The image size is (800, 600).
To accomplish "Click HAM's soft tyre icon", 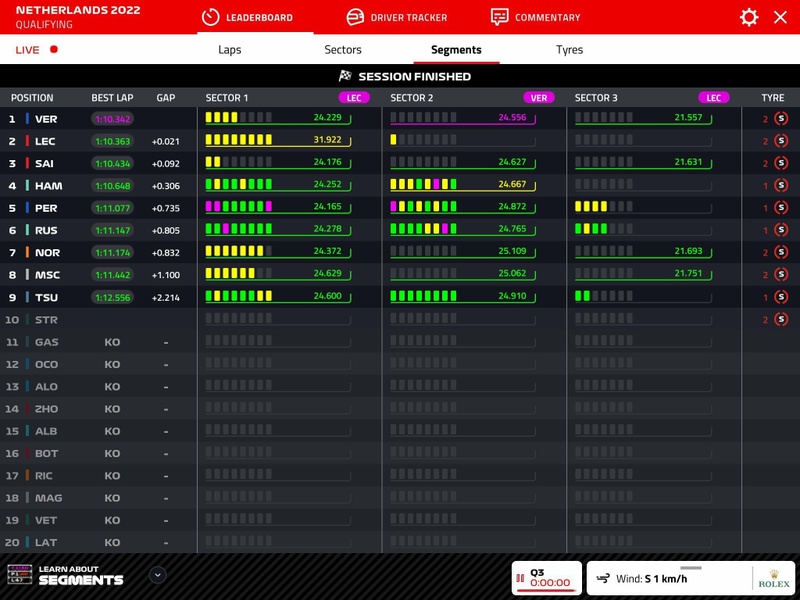I will tap(781, 185).
